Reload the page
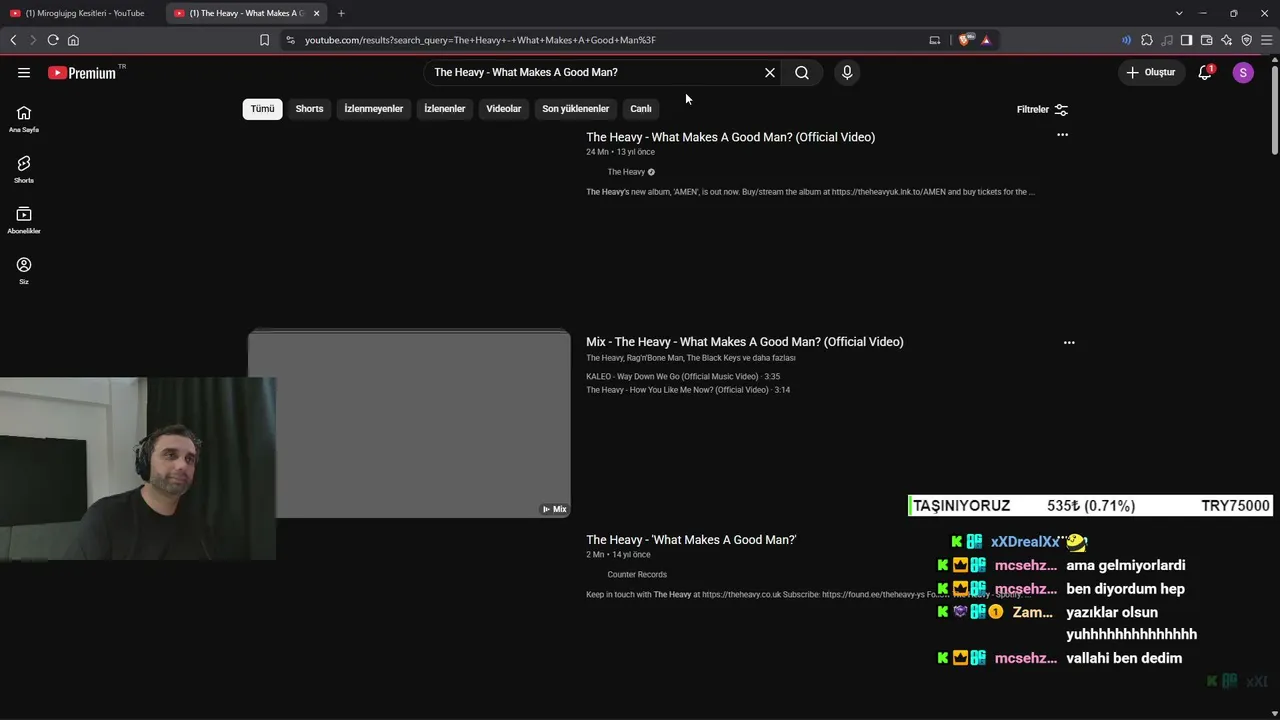 point(53,40)
